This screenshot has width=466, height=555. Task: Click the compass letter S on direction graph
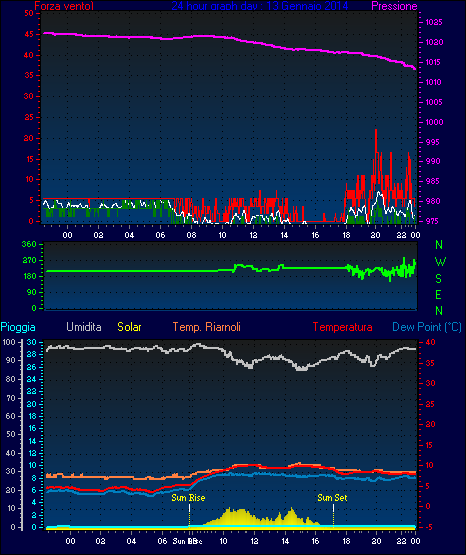438,279
